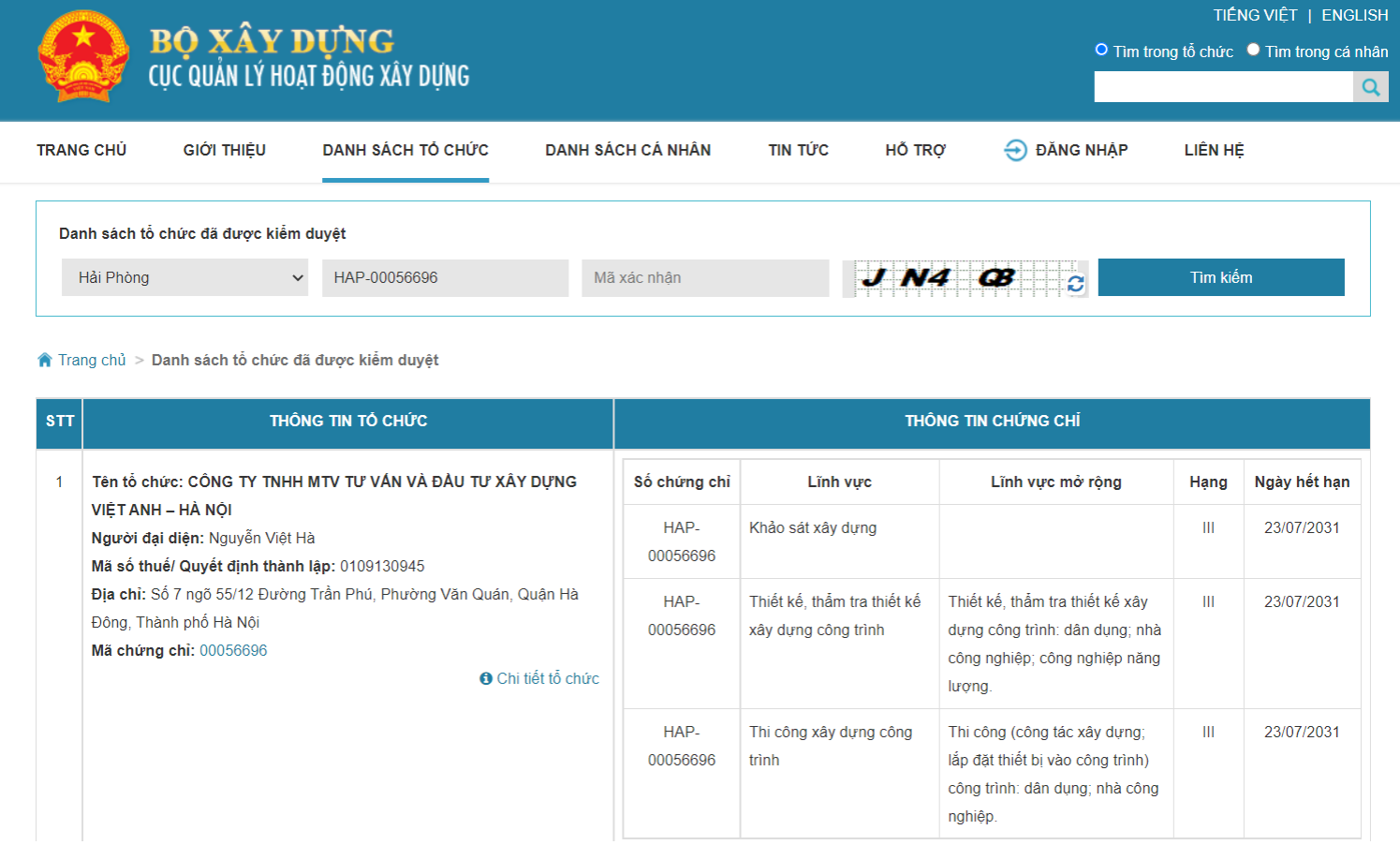Click the magnifier search icon in header
The image size is (1400, 845).
(1371, 87)
